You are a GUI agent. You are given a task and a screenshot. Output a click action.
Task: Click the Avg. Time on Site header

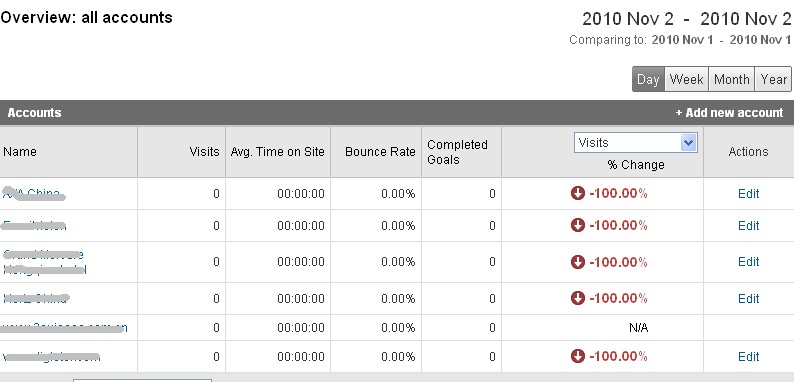click(277, 151)
